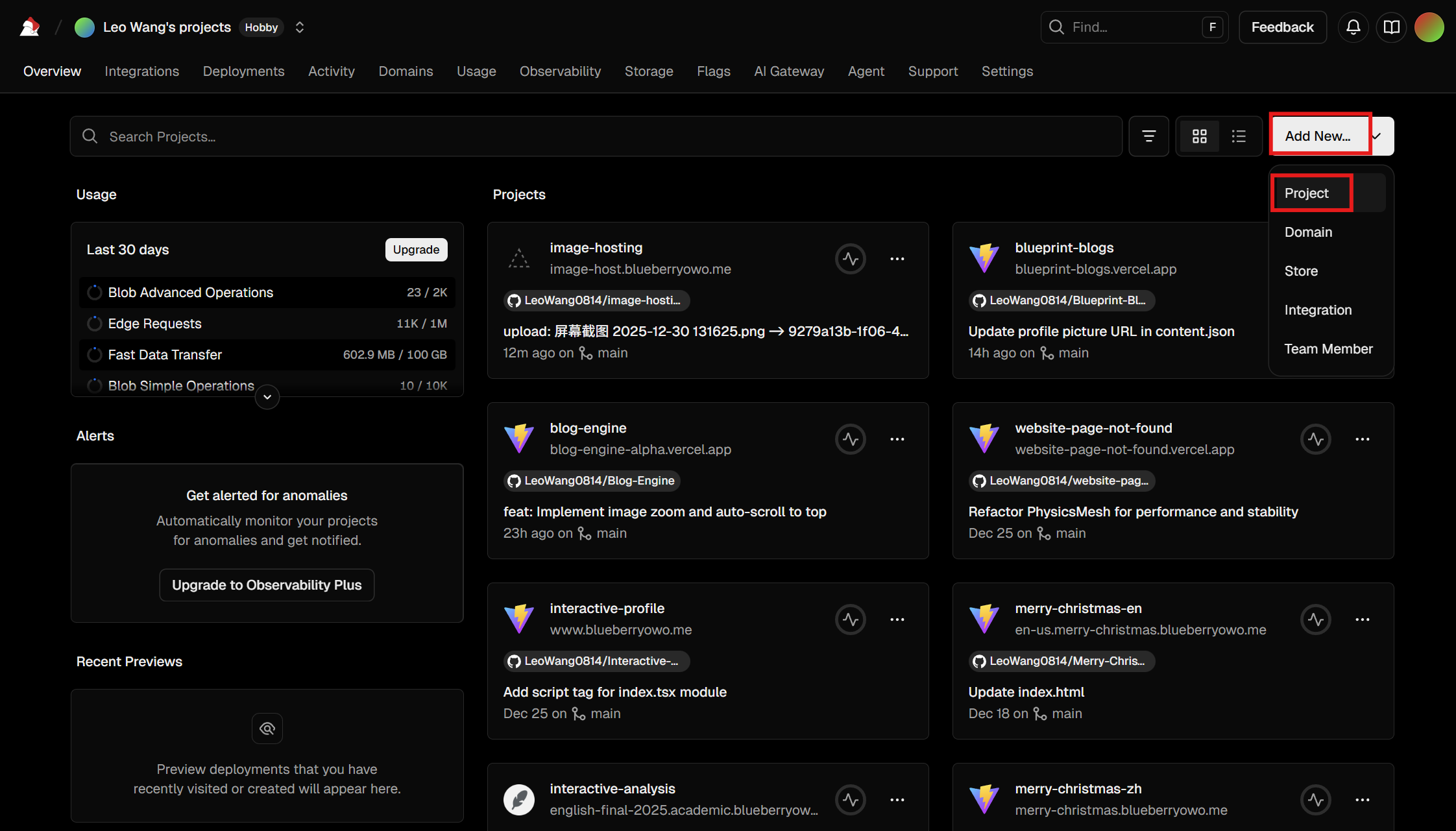Switch projects to list view
The width and height of the screenshot is (1456, 831).
1239,136
